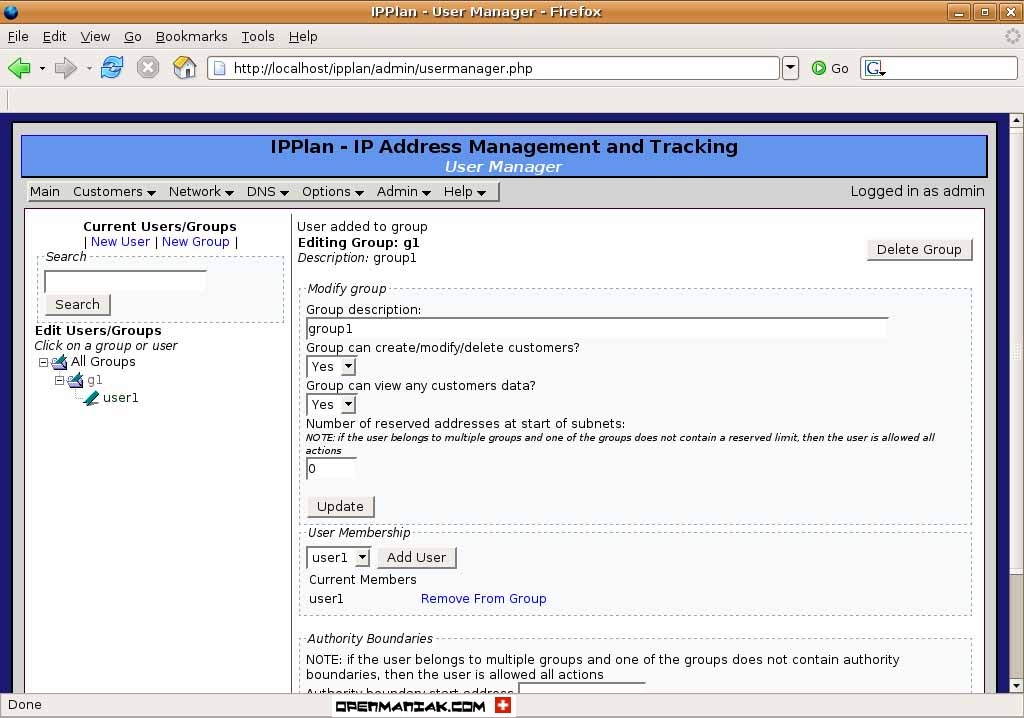Viewport: 1024px width, 718px height.
Task: Click the Update button
Action: coord(340,506)
